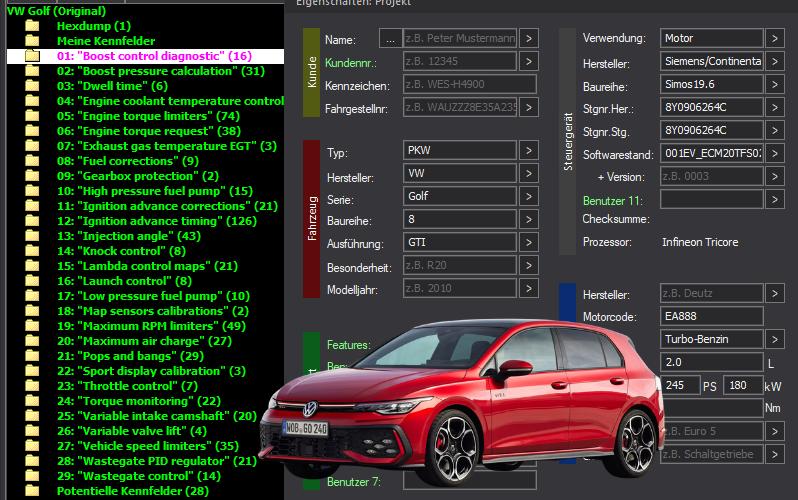Click the 2.0 L displacement field
Screen dimensions: 798x500
tap(711, 362)
